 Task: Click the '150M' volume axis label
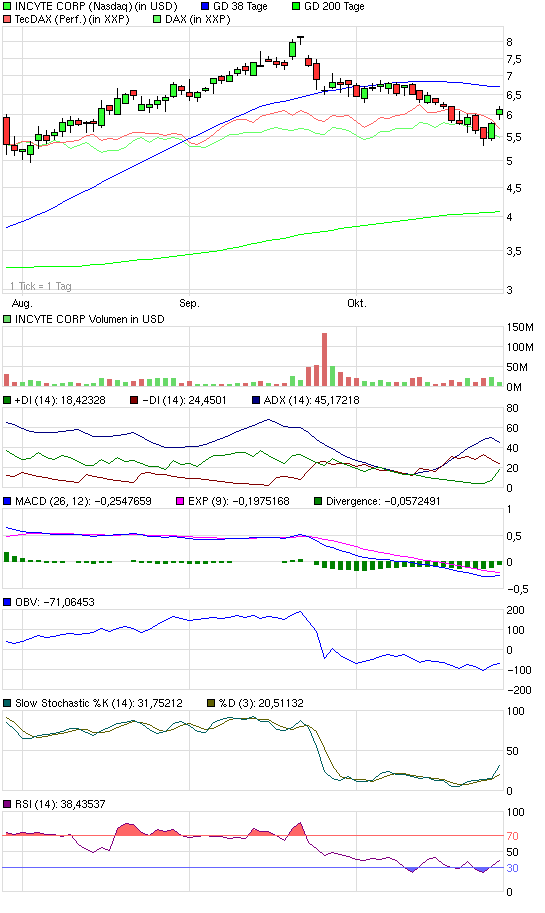coord(520,327)
